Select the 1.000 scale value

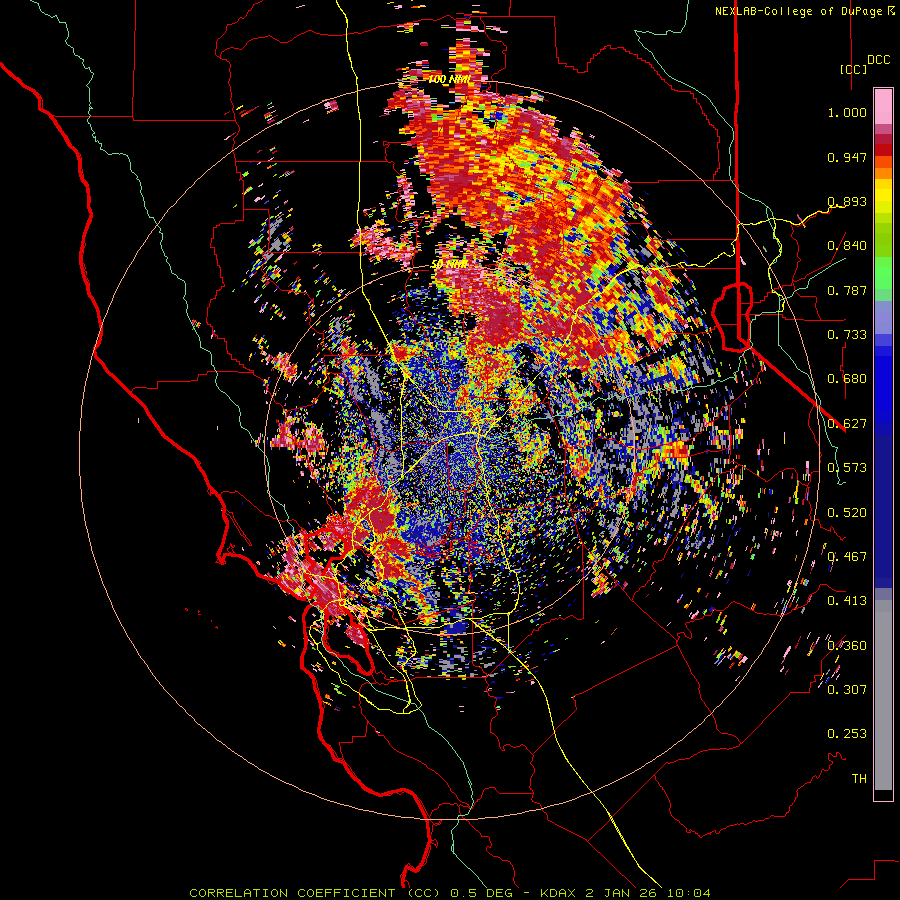click(847, 112)
